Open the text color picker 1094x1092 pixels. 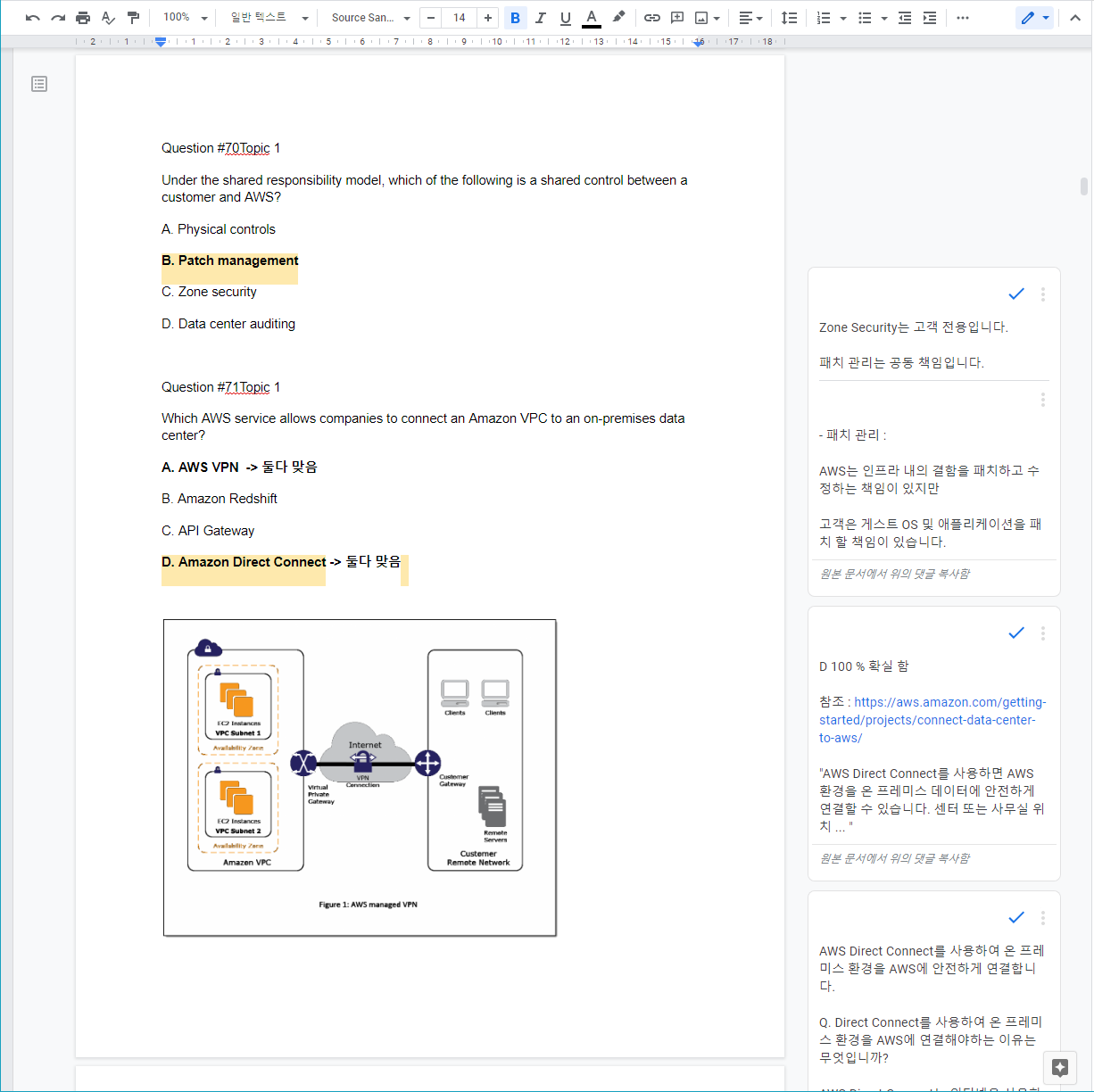[591, 18]
